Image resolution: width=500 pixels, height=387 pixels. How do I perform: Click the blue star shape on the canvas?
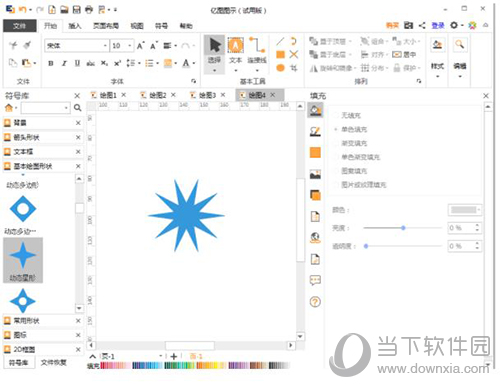[186, 215]
